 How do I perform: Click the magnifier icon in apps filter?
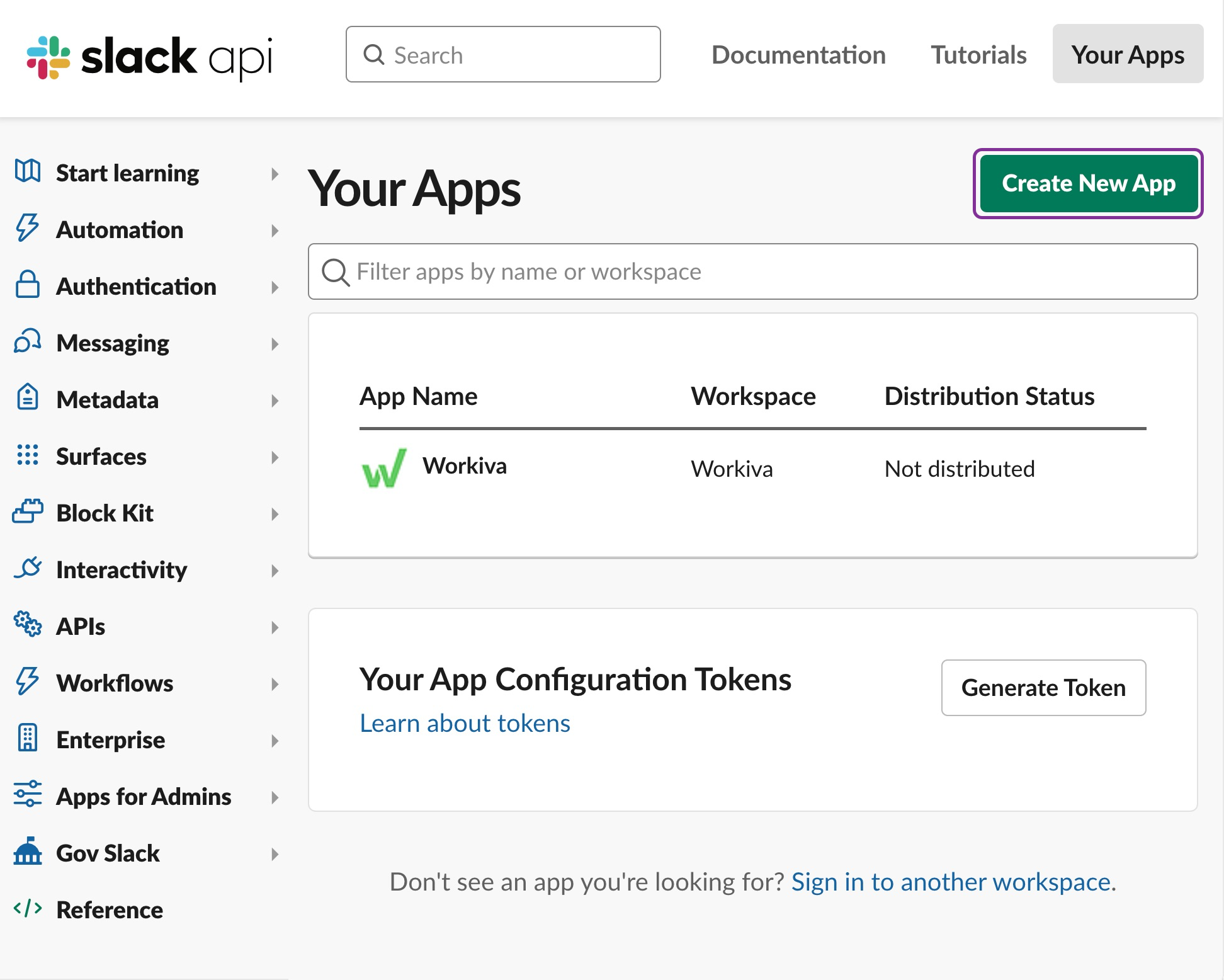tap(336, 272)
